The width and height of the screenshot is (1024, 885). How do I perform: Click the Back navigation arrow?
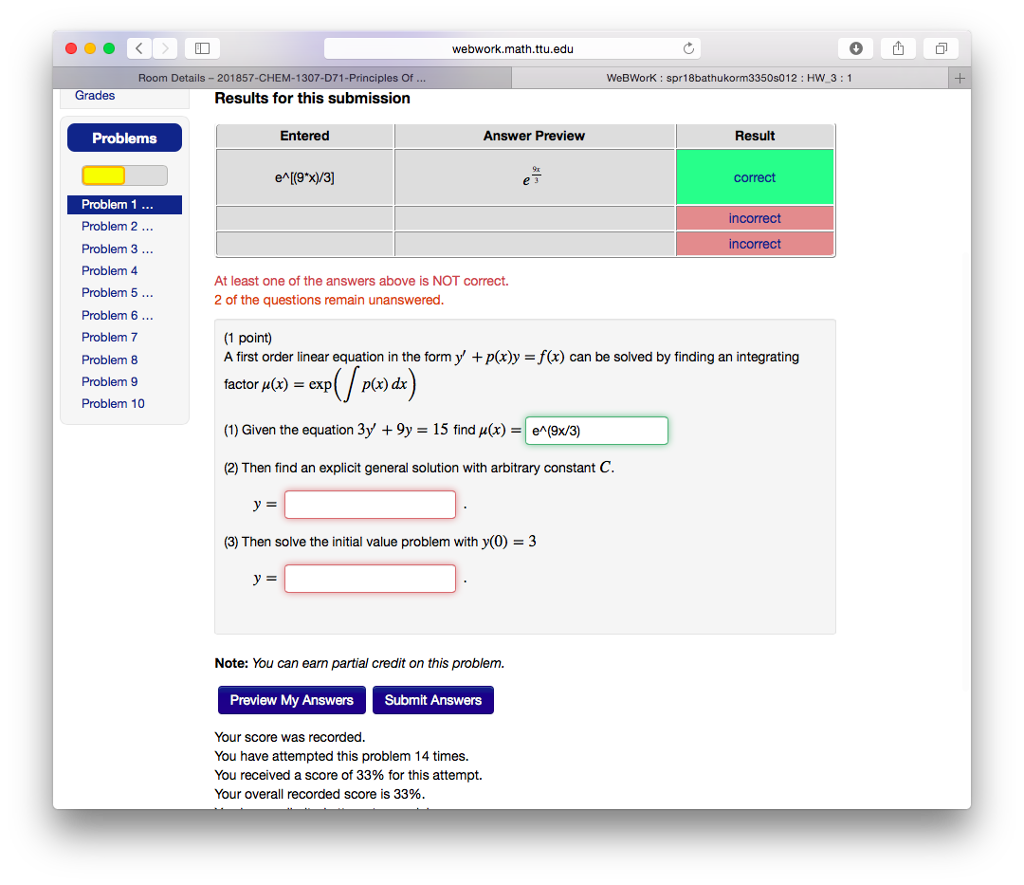tap(138, 47)
